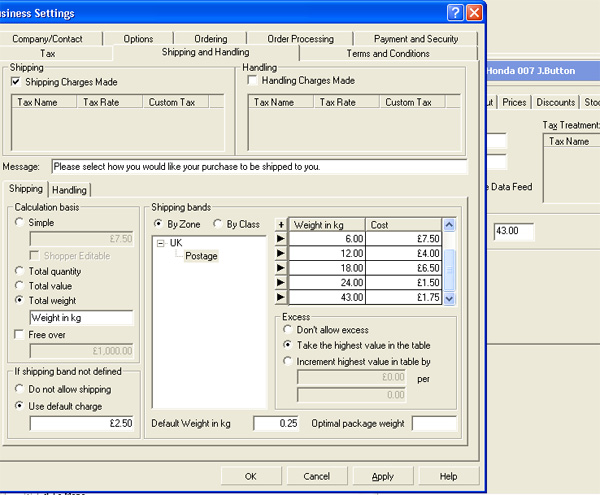Image resolution: width=600 pixels, height=495 pixels.
Task: Uncheck Shipping Charges Made checkbox
Action: [16, 81]
